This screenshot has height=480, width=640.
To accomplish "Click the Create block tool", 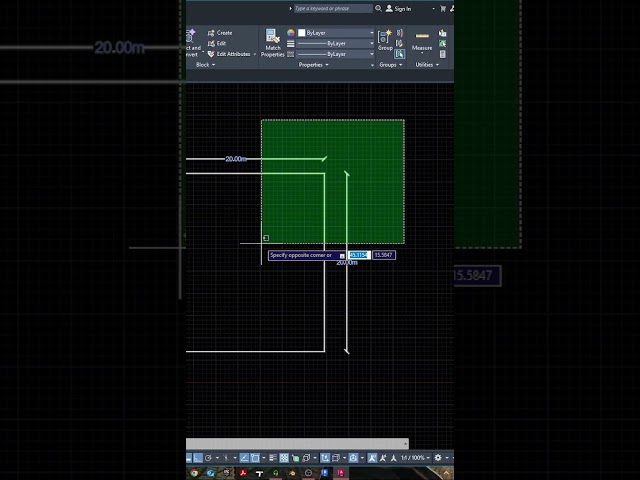I will (x=220, y=33).
